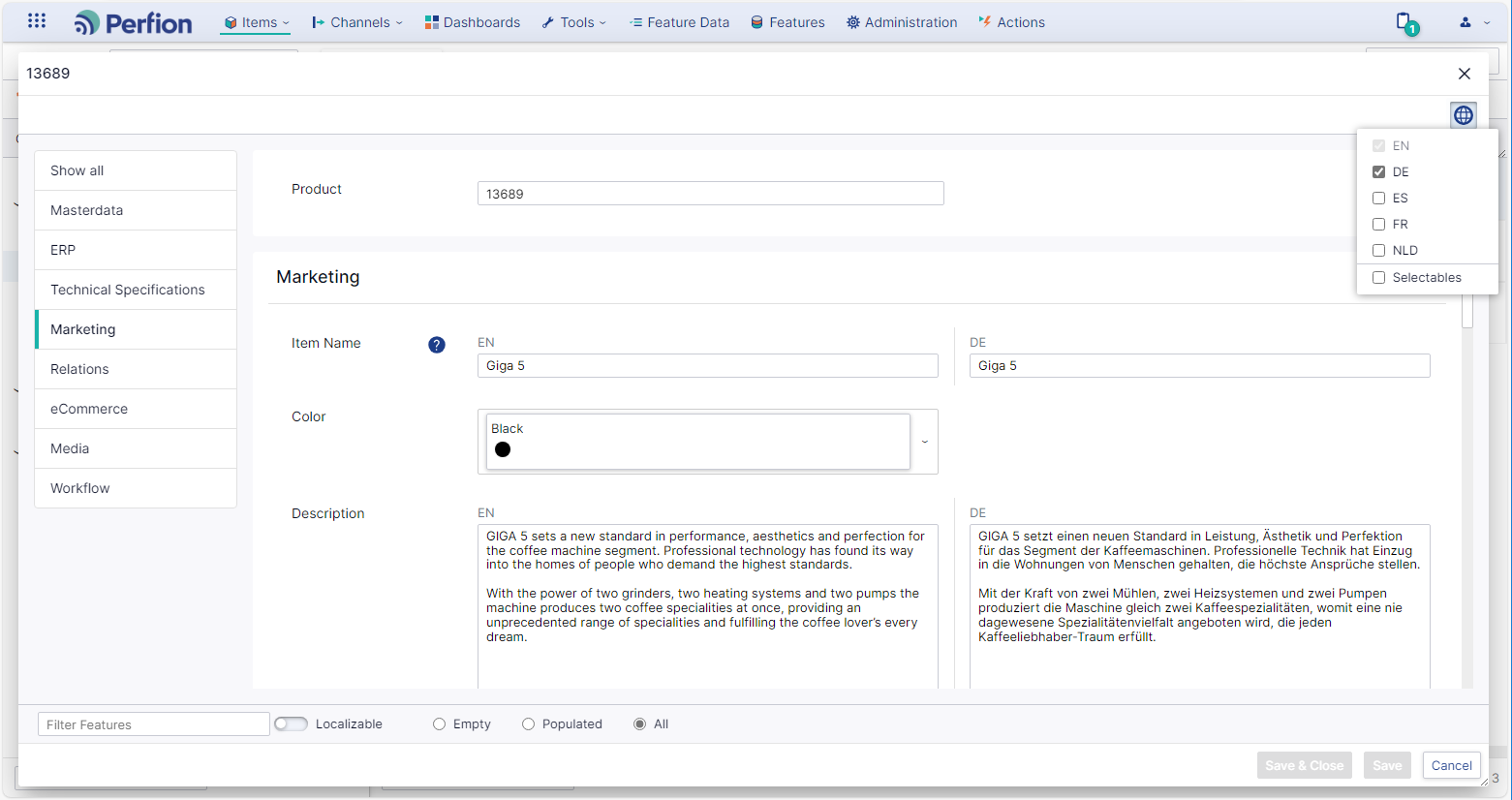
Task: Open the Feature Data menu
Action: point(679,22)
